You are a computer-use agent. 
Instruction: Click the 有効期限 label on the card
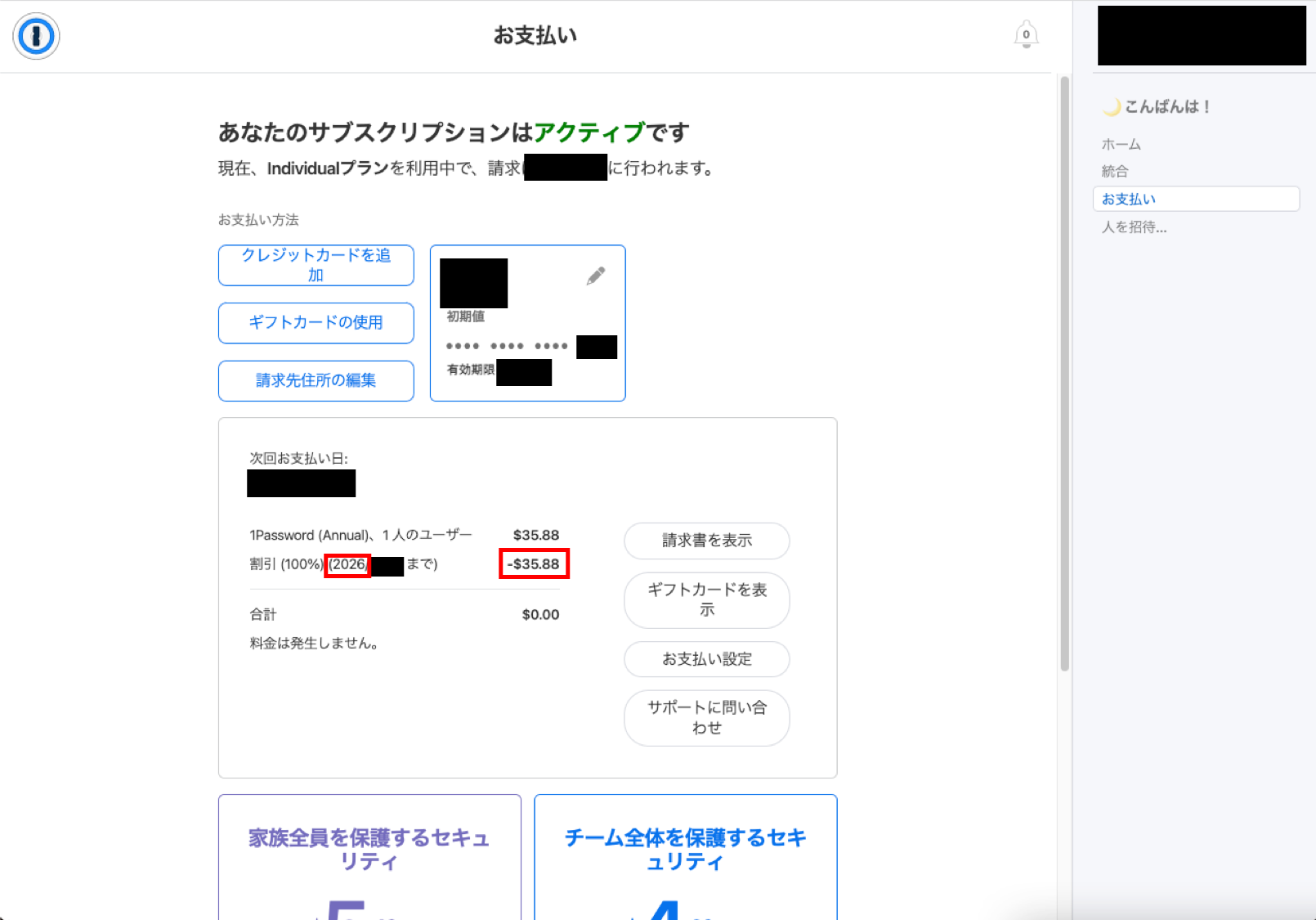tap(471, 370)
